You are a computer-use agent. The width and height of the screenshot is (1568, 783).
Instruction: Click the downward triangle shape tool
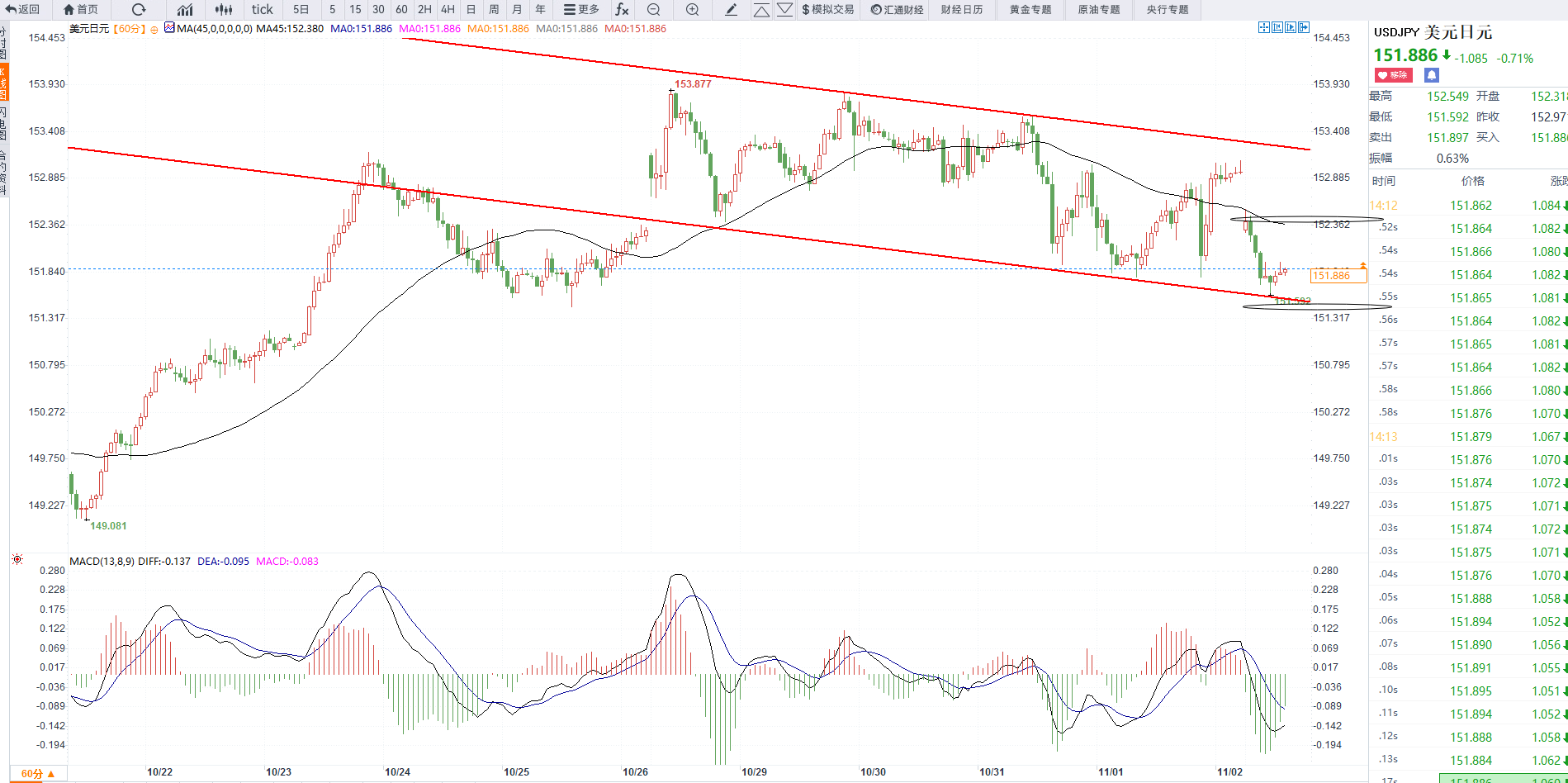[784, 9]
